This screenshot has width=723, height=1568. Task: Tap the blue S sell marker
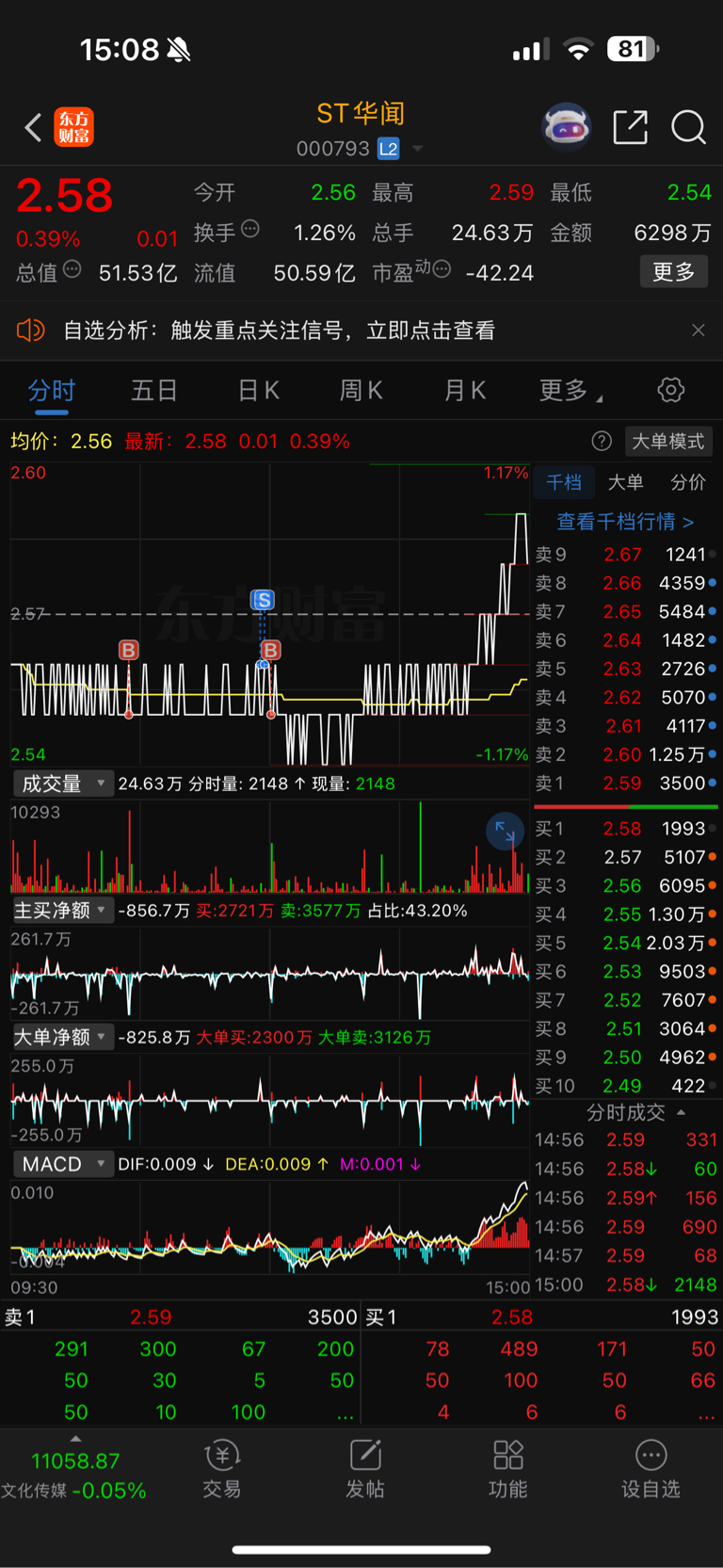[263, 600]
